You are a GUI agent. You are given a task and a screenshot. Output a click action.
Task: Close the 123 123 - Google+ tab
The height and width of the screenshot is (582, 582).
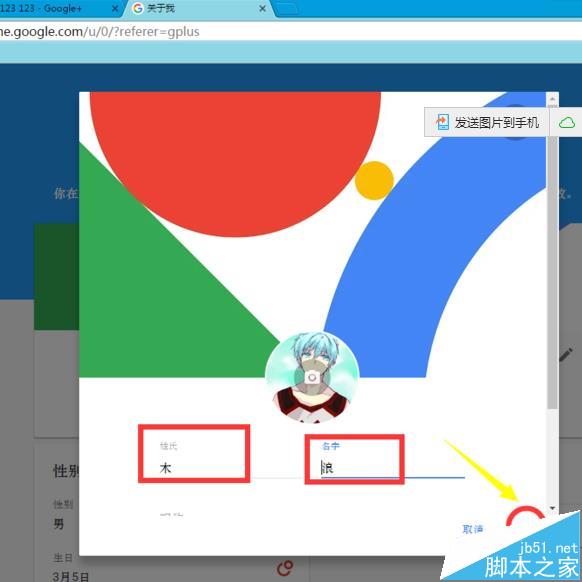pyautogui.click(x=115, y=8)
